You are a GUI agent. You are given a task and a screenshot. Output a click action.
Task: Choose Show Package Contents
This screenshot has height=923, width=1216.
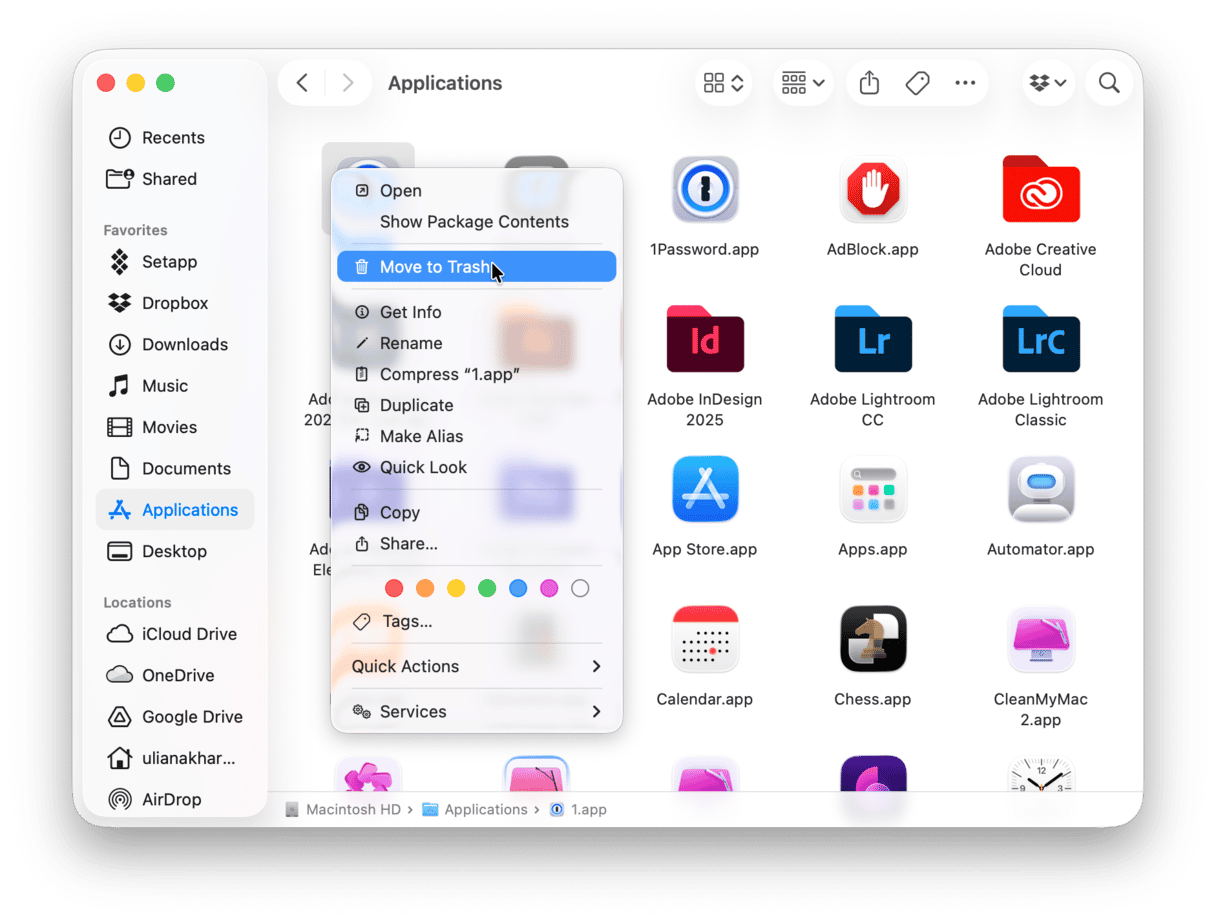point(477,222)
